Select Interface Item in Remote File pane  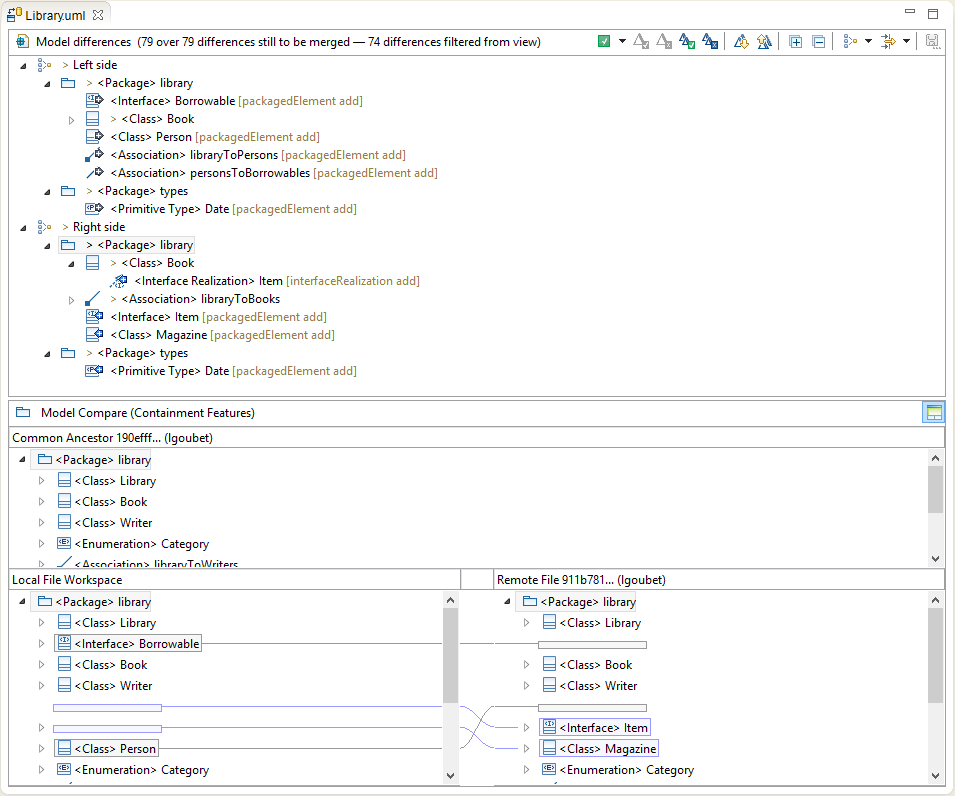point(603,728)
